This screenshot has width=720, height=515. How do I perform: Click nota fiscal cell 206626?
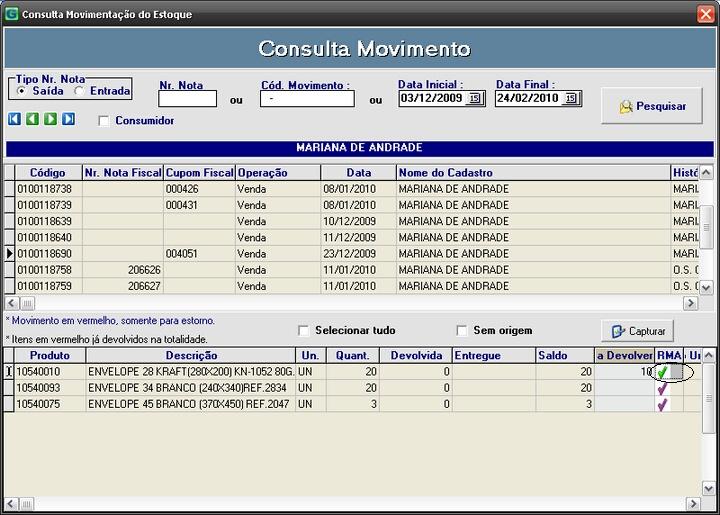coord(123,270)
